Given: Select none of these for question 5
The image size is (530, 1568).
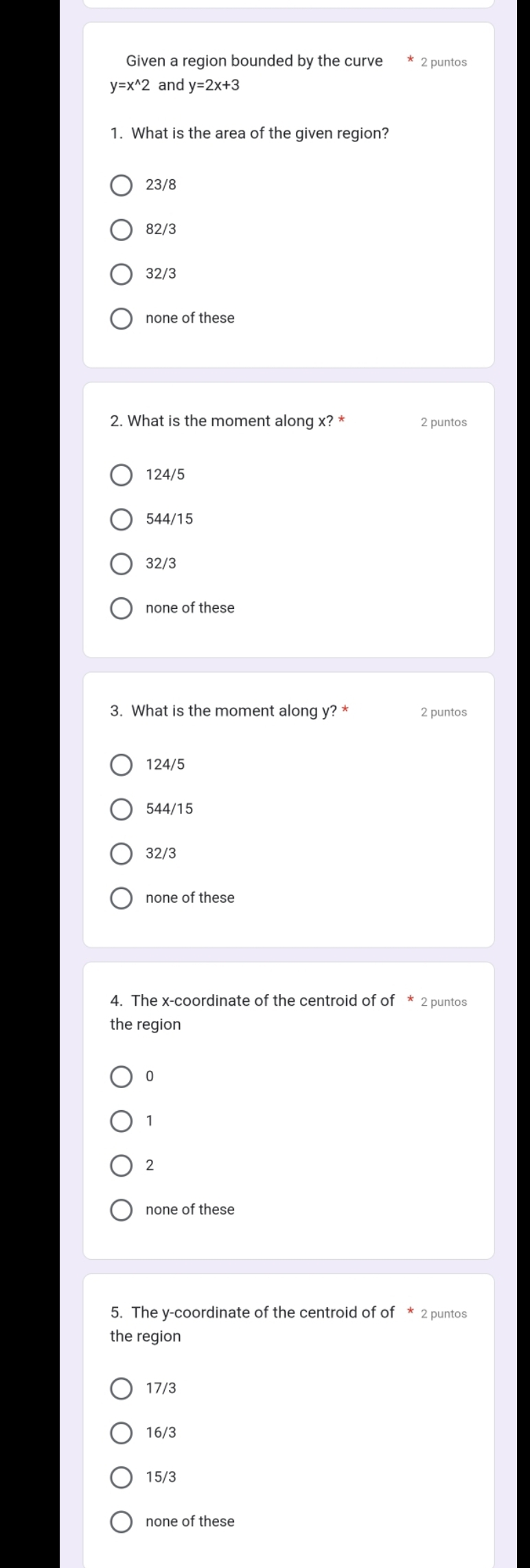Looking at the screenshot, I should click(122, 1522).
